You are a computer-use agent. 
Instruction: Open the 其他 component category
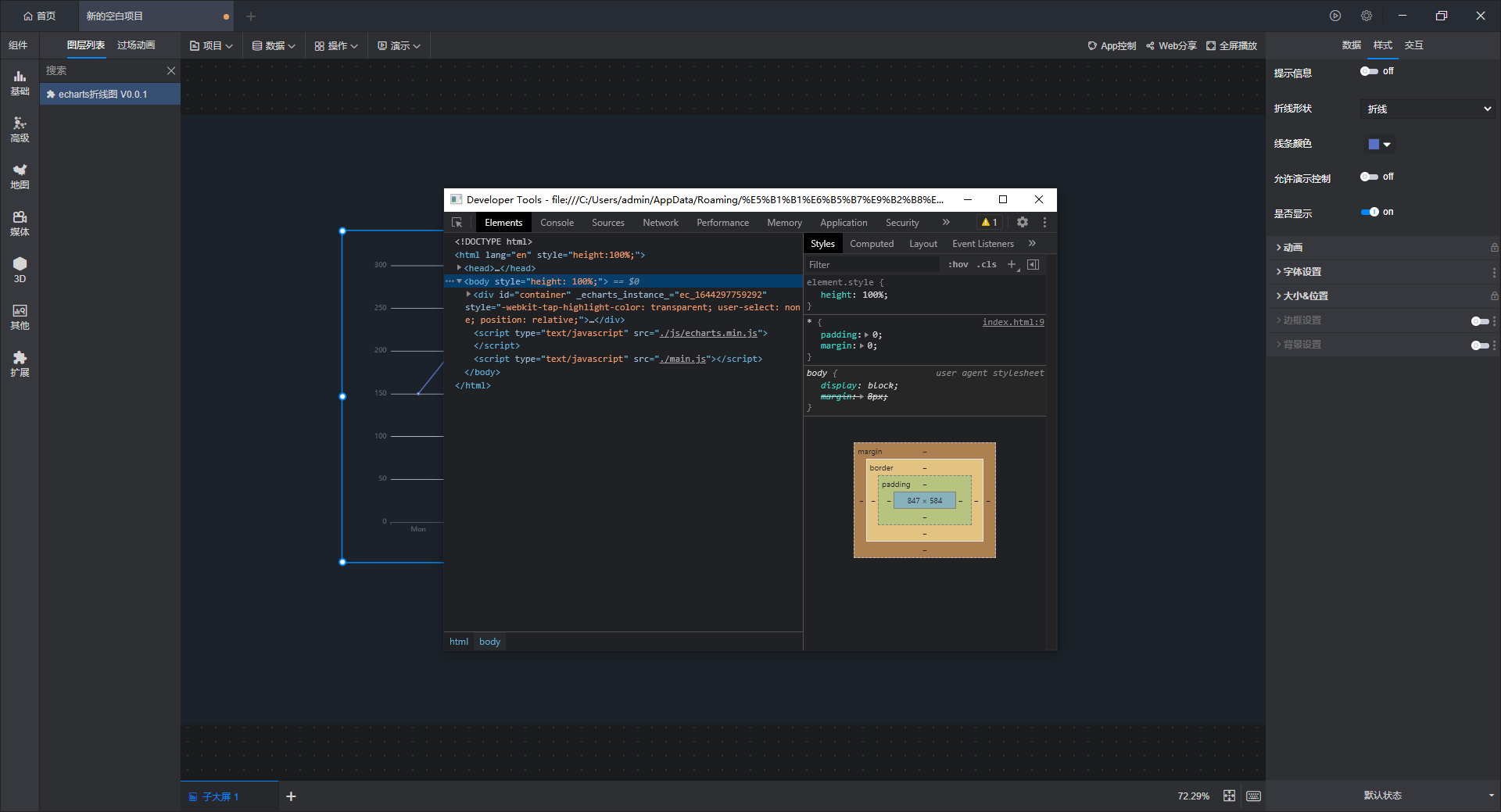[x=20, y=317]
